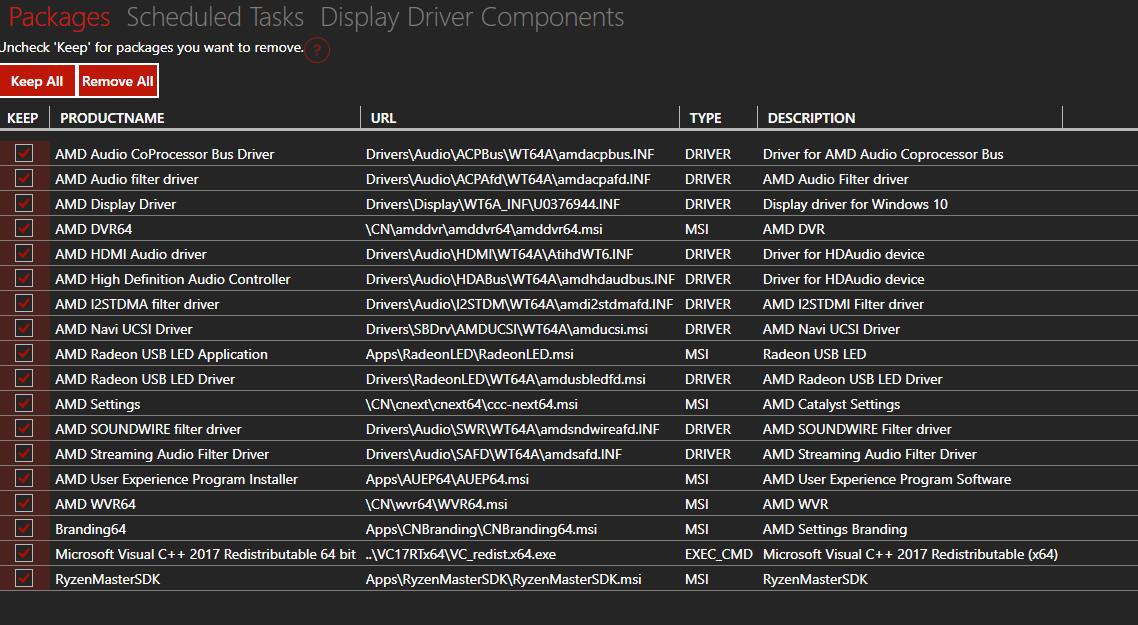Sort by the TYPE column header
Image resolution: width=1138 pixels, height=625 pixels.
705,118
